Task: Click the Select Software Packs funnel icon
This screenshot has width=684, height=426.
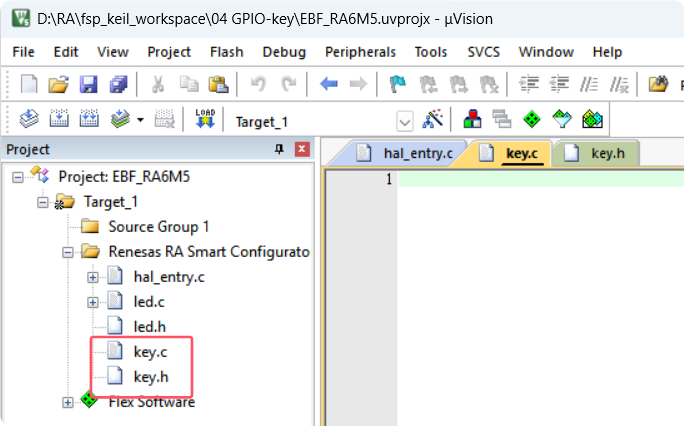Action: point(562,119)
